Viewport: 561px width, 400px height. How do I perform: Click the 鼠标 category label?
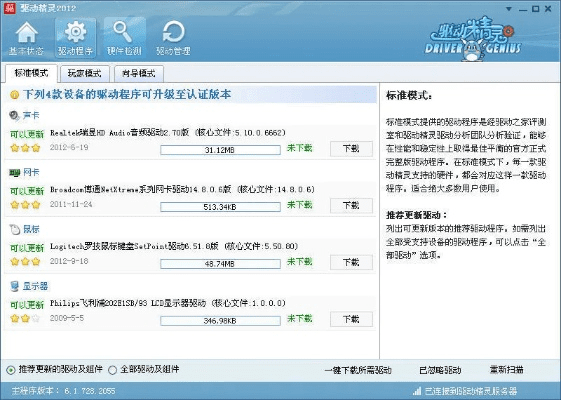click(x=31, y=229)
